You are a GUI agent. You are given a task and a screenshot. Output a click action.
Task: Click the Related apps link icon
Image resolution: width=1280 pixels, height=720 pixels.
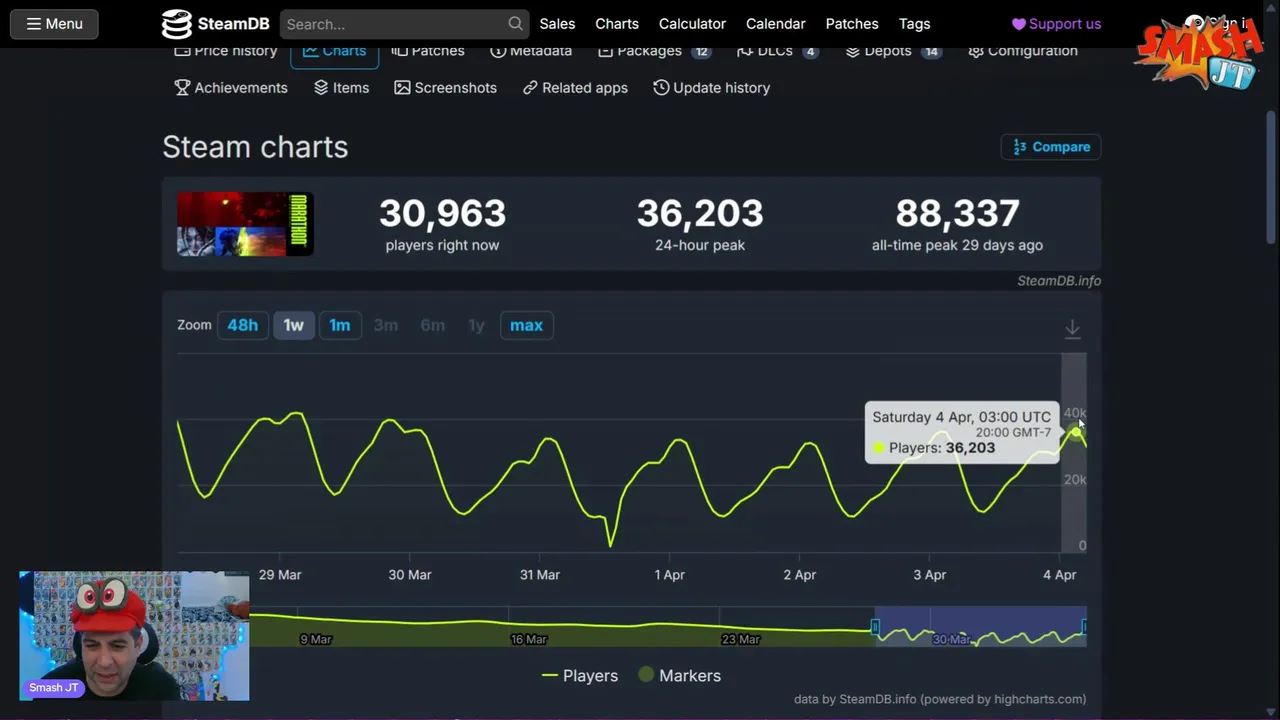click(x=530, y=88)
